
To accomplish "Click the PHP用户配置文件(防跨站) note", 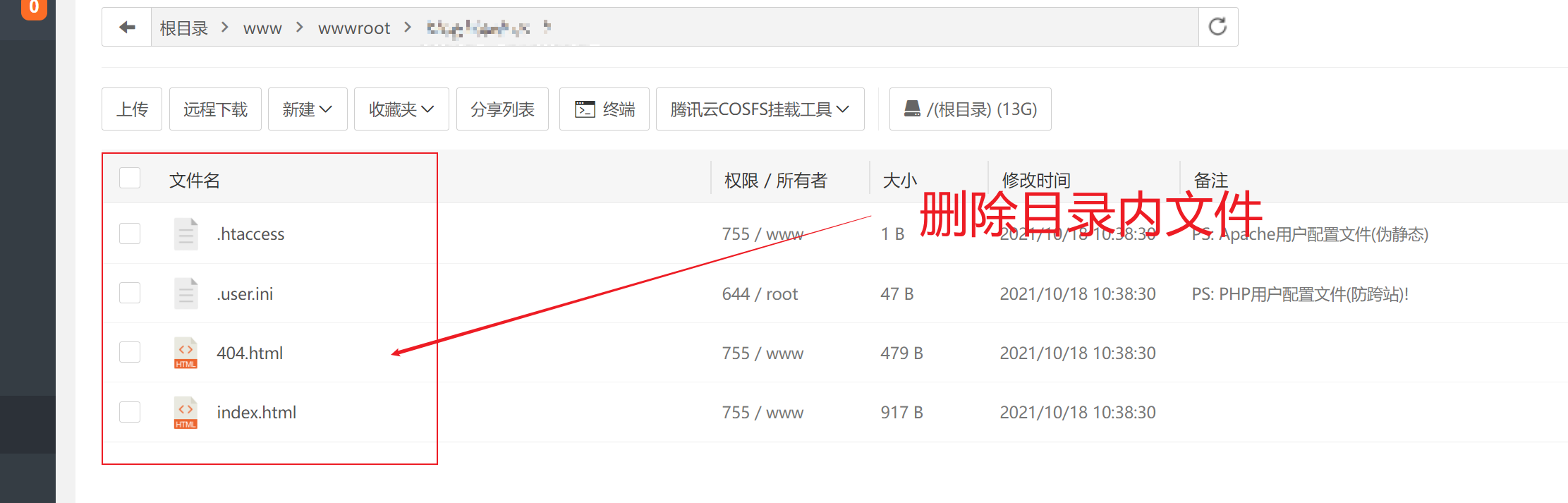I will (1300, 293).
